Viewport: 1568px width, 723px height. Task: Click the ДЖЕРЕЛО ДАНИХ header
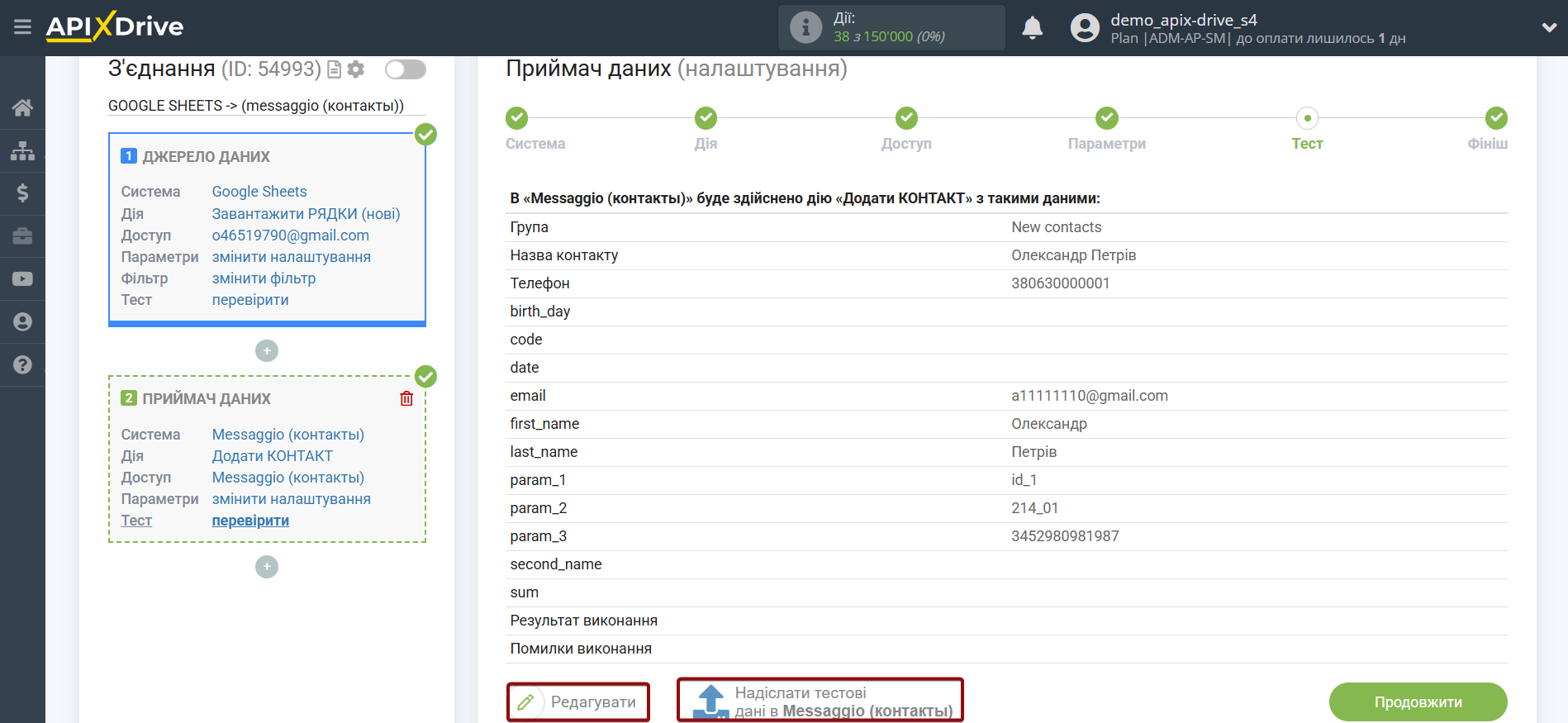pos(207,157)
